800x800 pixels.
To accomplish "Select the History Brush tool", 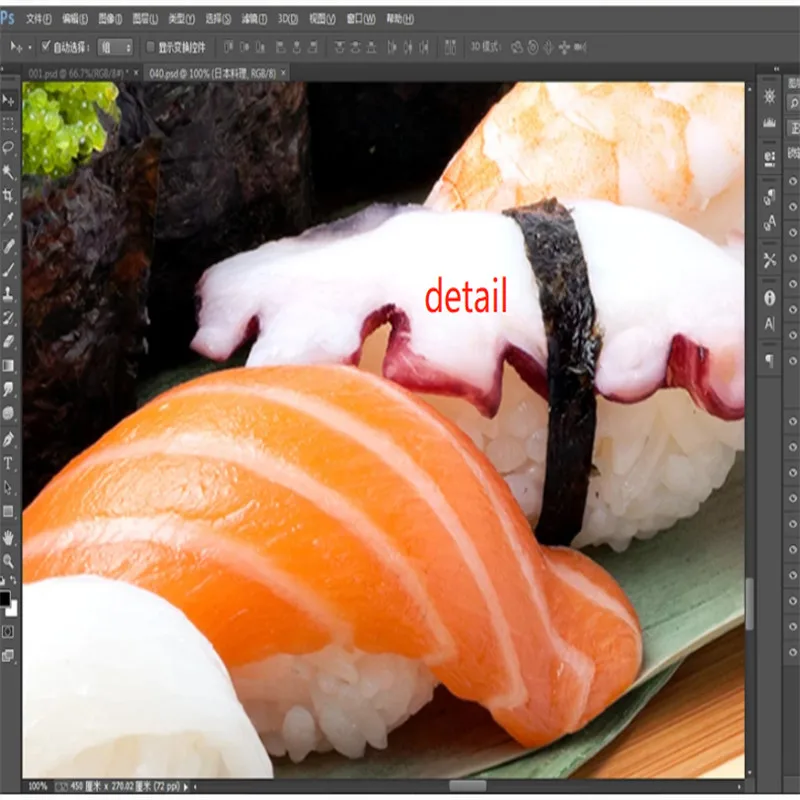I will pos(8,317).
